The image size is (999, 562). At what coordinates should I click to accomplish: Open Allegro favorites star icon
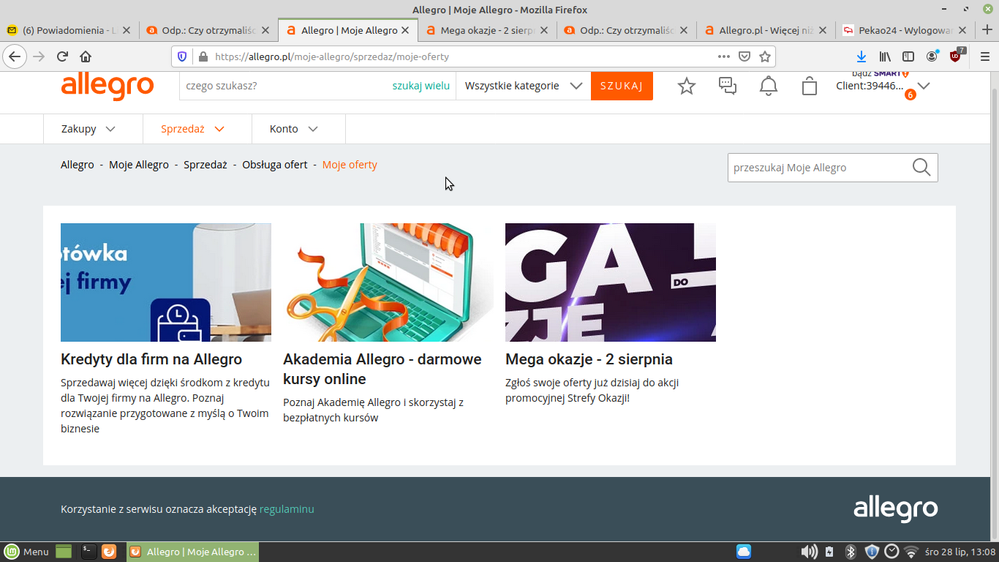click(x=686, y=86)
